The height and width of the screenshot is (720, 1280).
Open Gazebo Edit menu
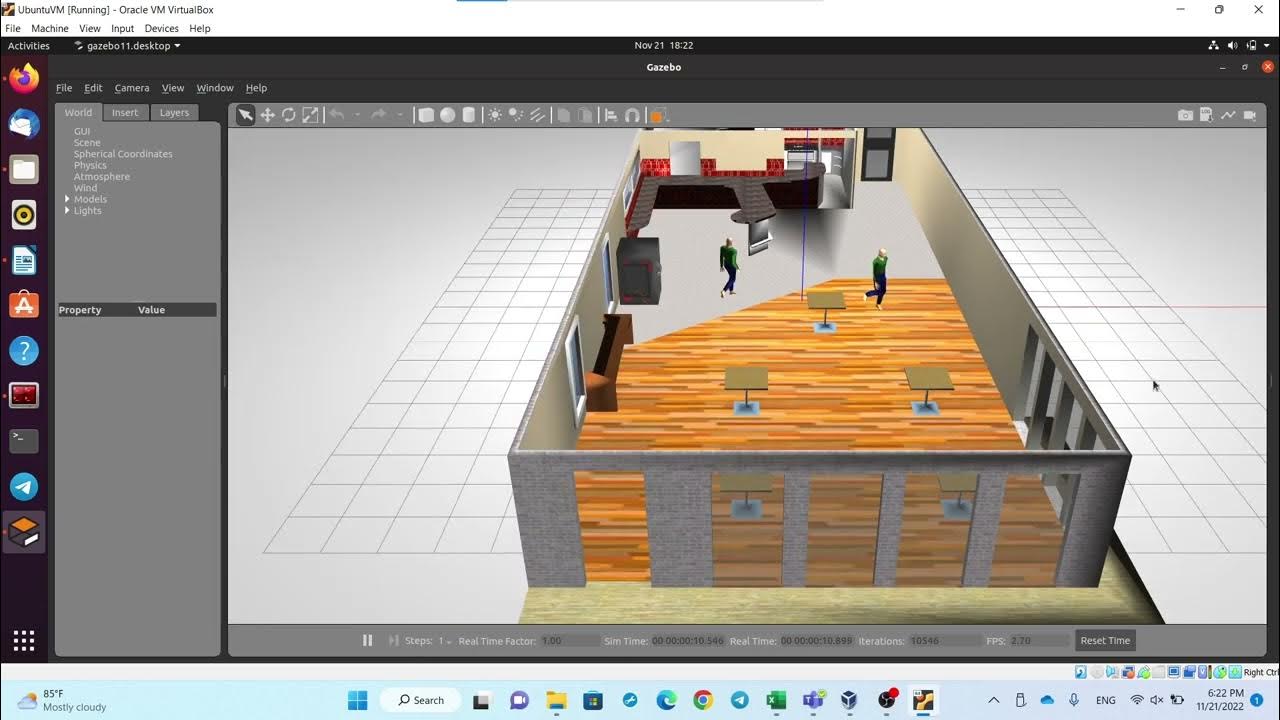(x=93, y=88)
